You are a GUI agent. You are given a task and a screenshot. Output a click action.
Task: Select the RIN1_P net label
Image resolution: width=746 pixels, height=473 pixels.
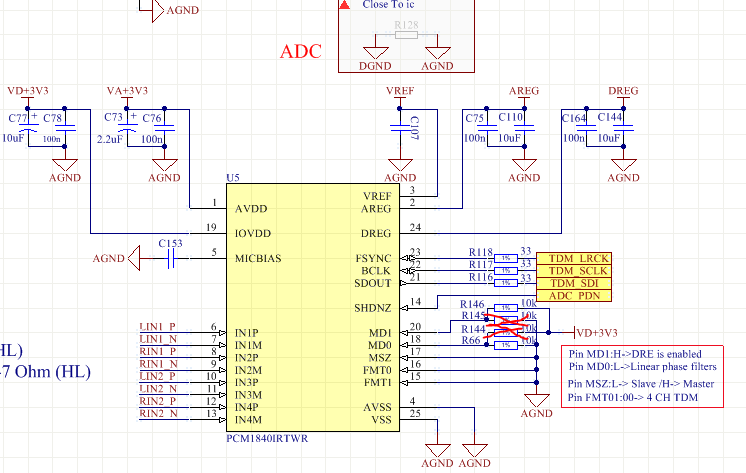coord(158,352)
